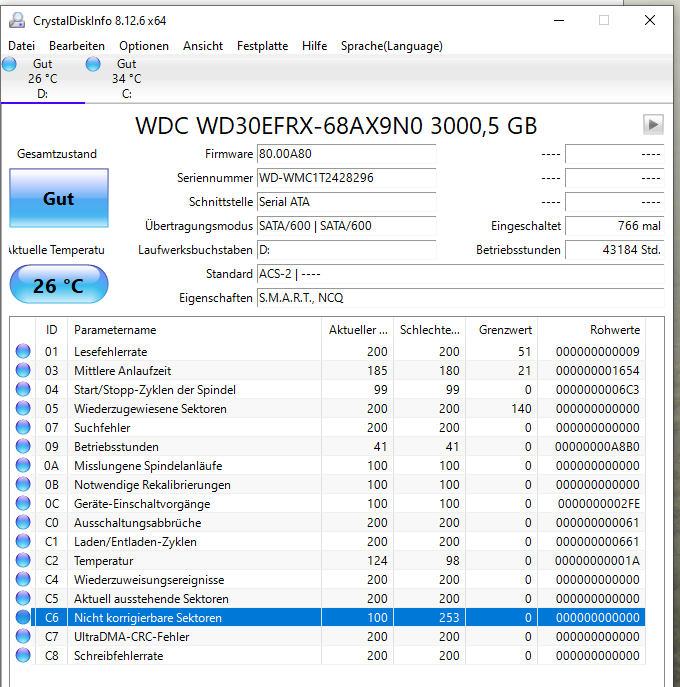Select the Lesefehlerrate parameter name
The width and height of the screenshot is (680, 687).
(x=110, y=351)
